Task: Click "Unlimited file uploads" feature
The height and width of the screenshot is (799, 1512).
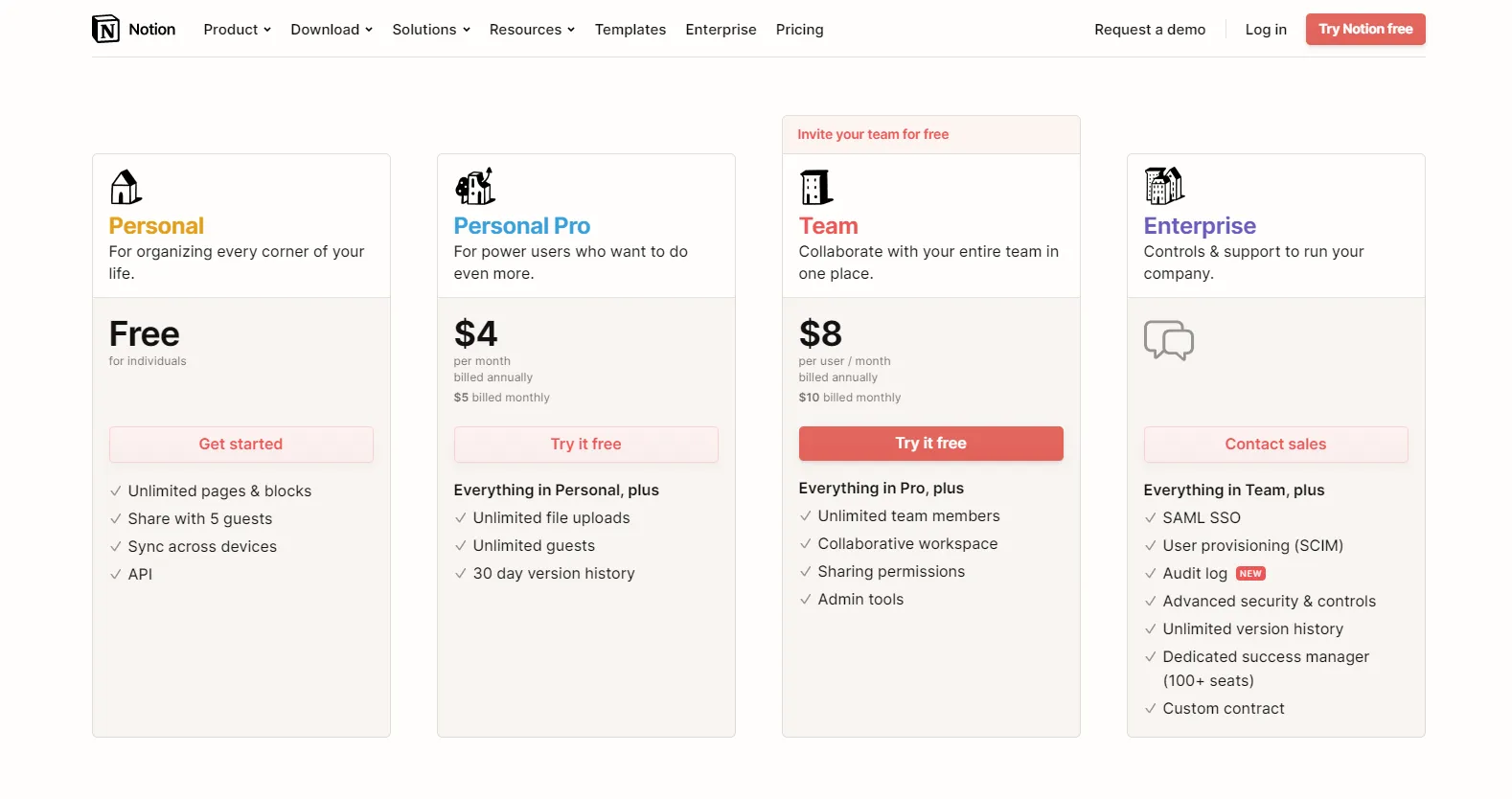Action: tap(552, 518)
